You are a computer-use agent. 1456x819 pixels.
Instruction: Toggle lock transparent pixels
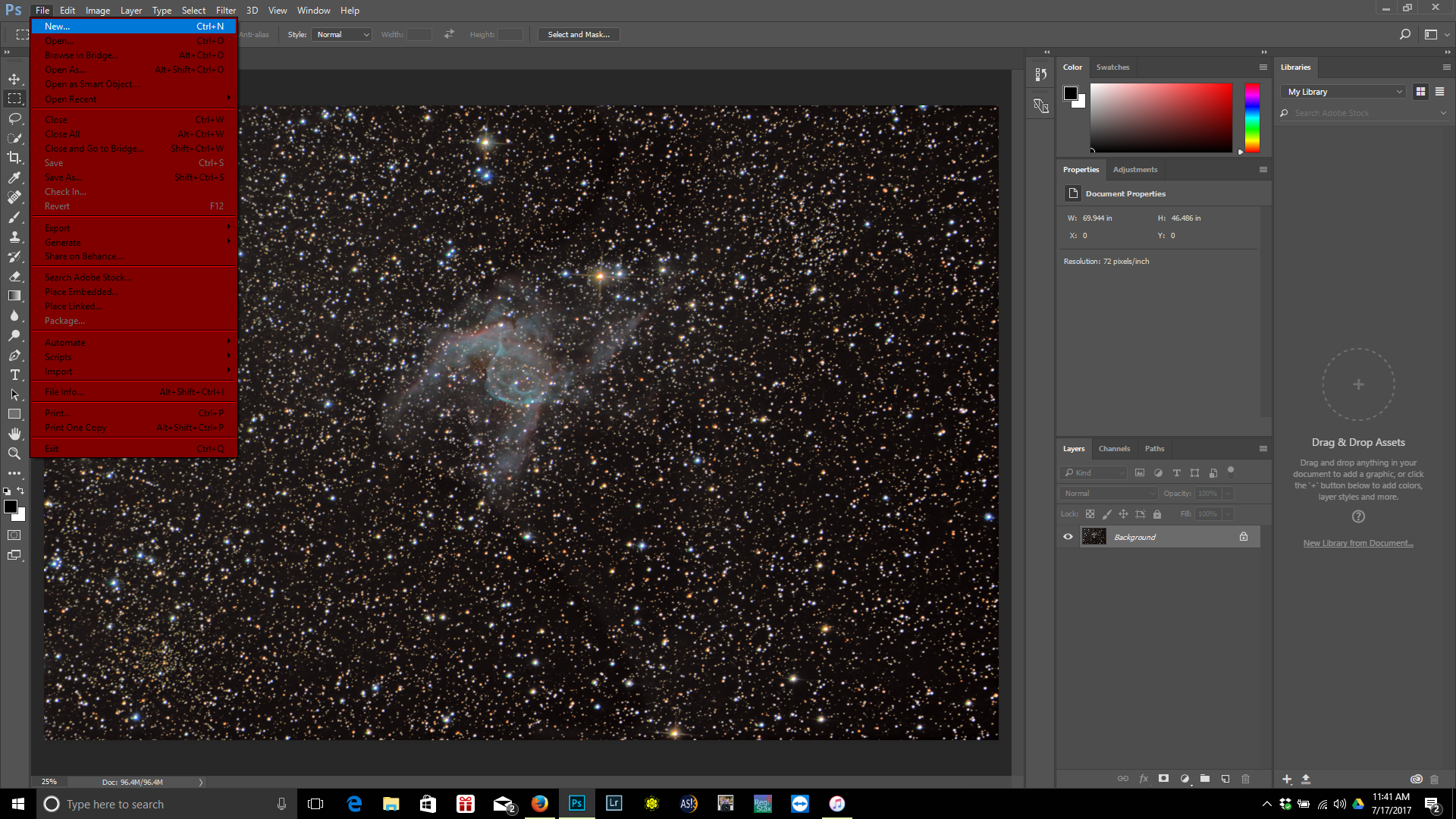point(1090,514)
